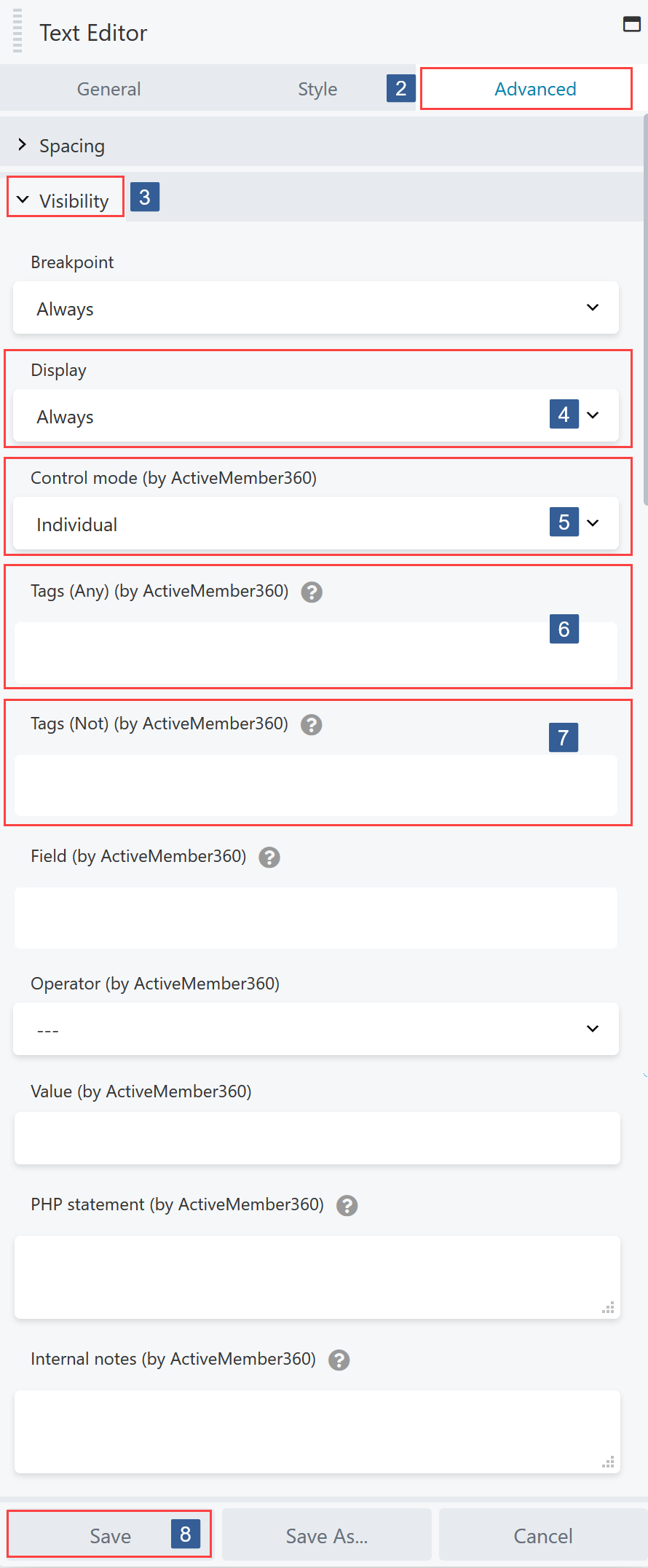Open help for Internal notes setting

coord(339,1360)
